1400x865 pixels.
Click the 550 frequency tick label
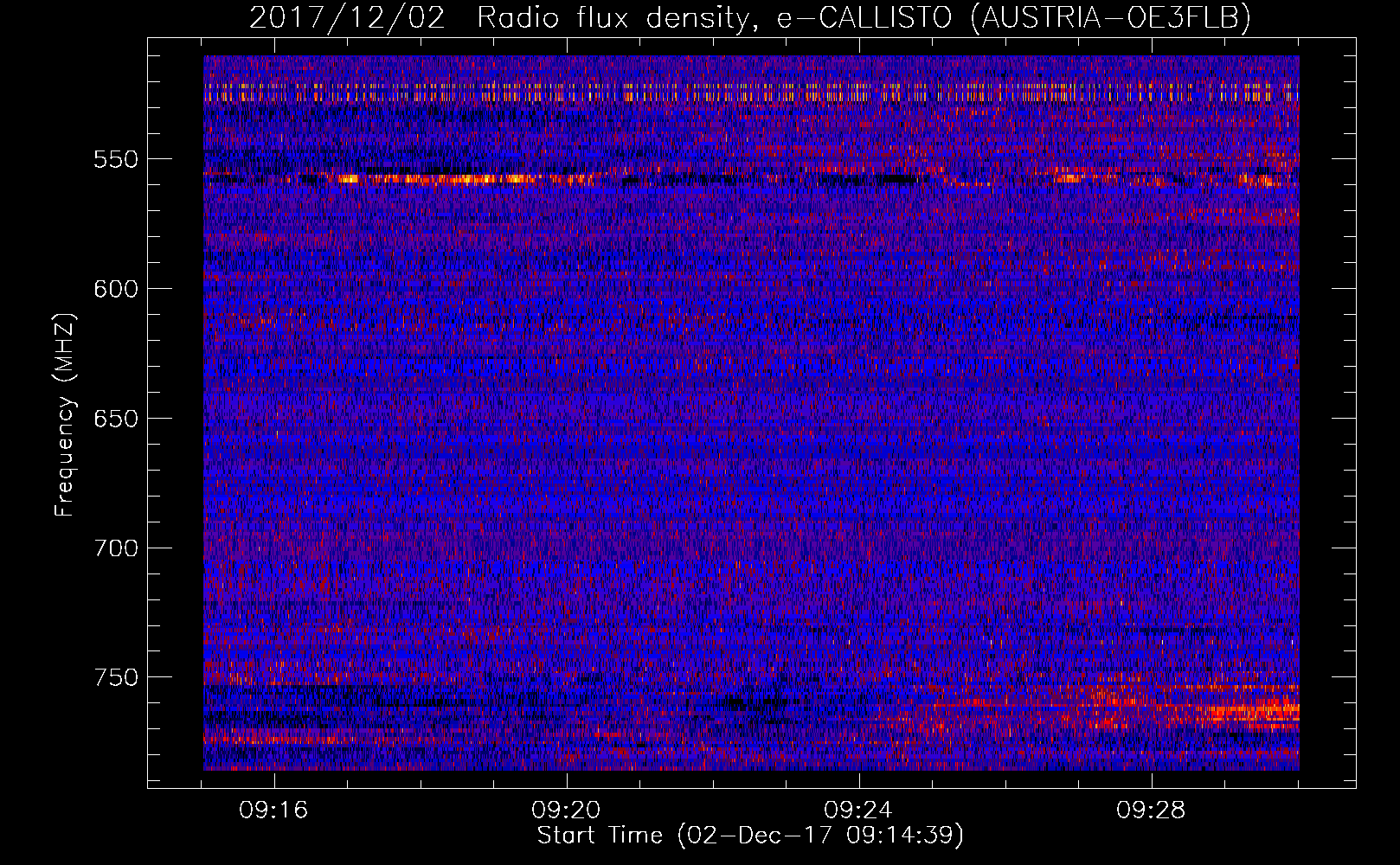[x=116, y=160]
